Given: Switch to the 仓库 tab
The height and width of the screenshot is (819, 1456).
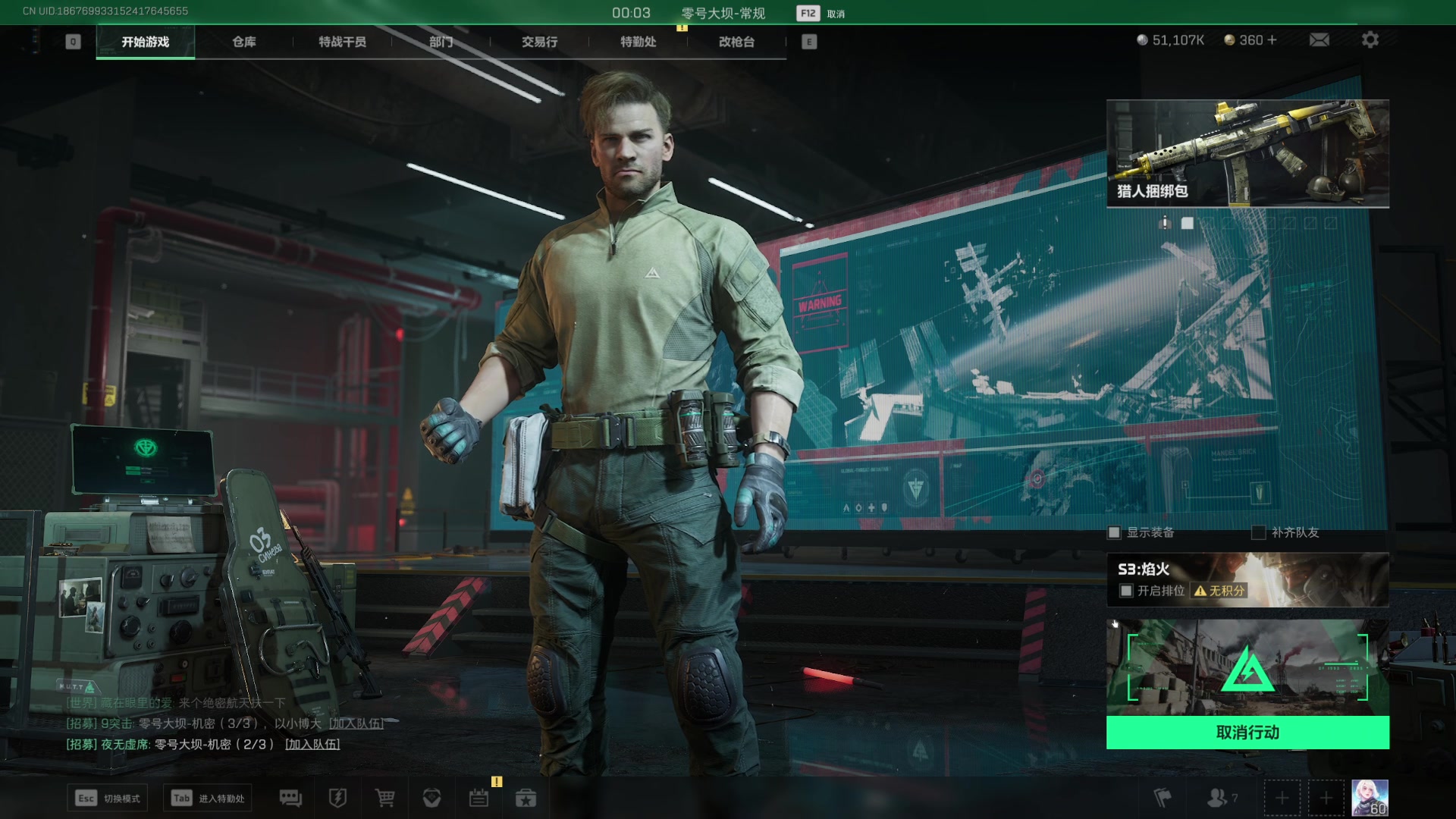Looking at the screenshot, I should pos(243,42).
